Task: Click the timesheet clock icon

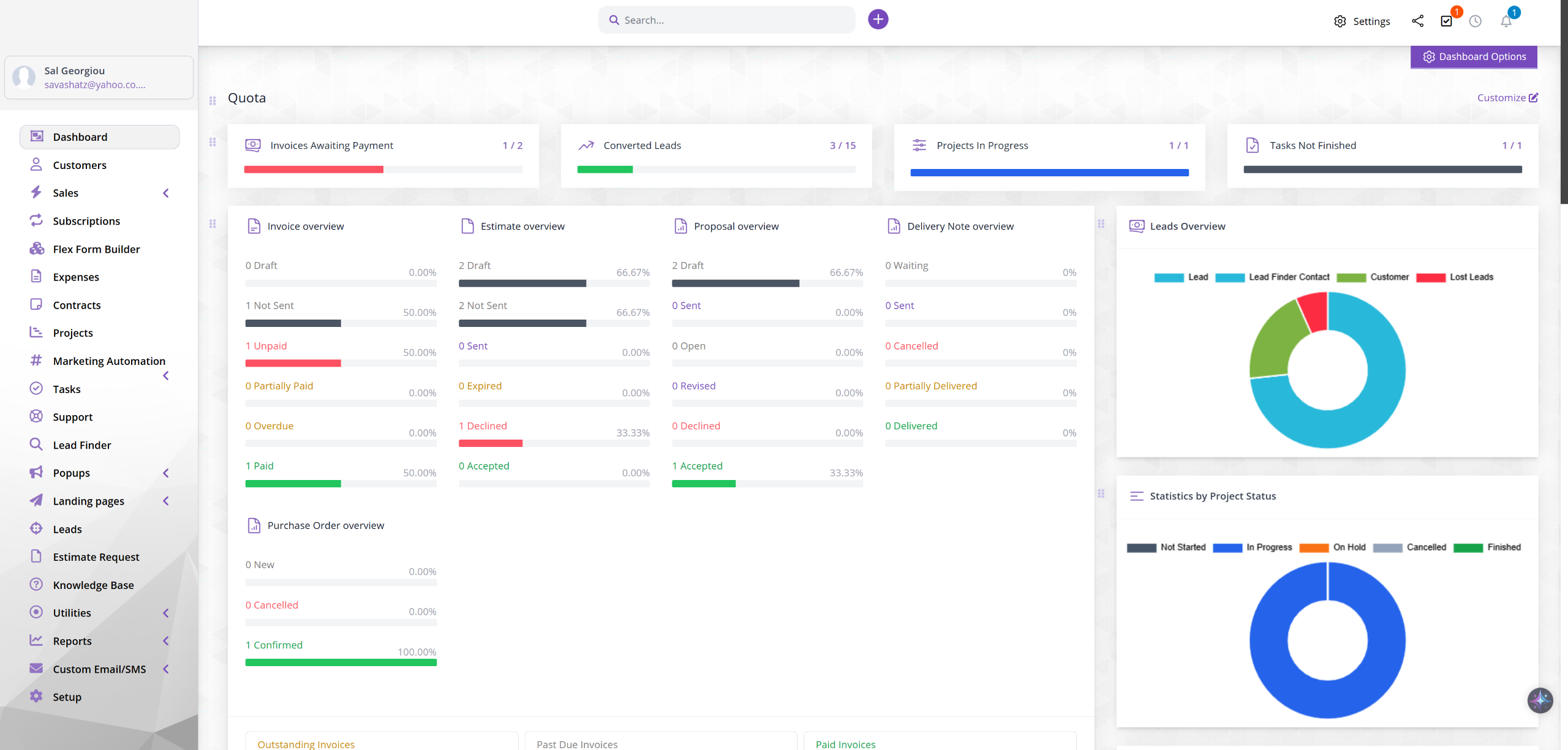Action: pyautogui.click(x=1476, y=21)
